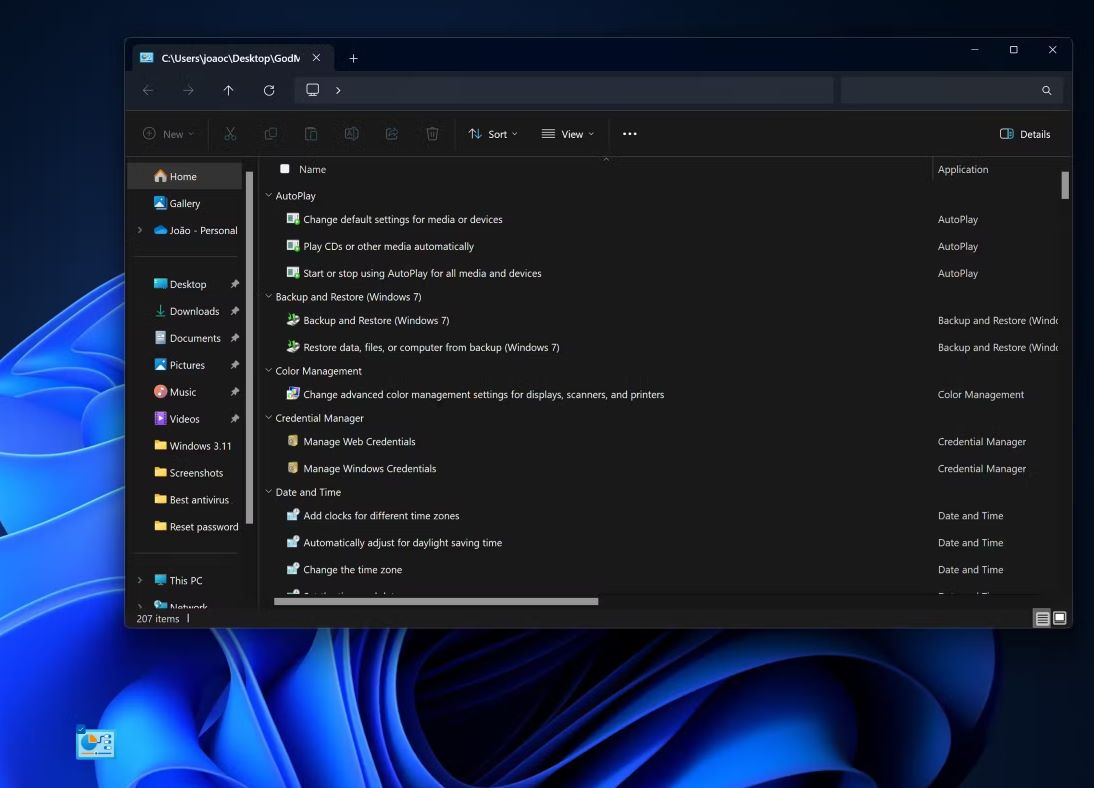Click the Refresh icon in navigation bar
Viewport: 1094px width, 788px height.
coord(269,90)
